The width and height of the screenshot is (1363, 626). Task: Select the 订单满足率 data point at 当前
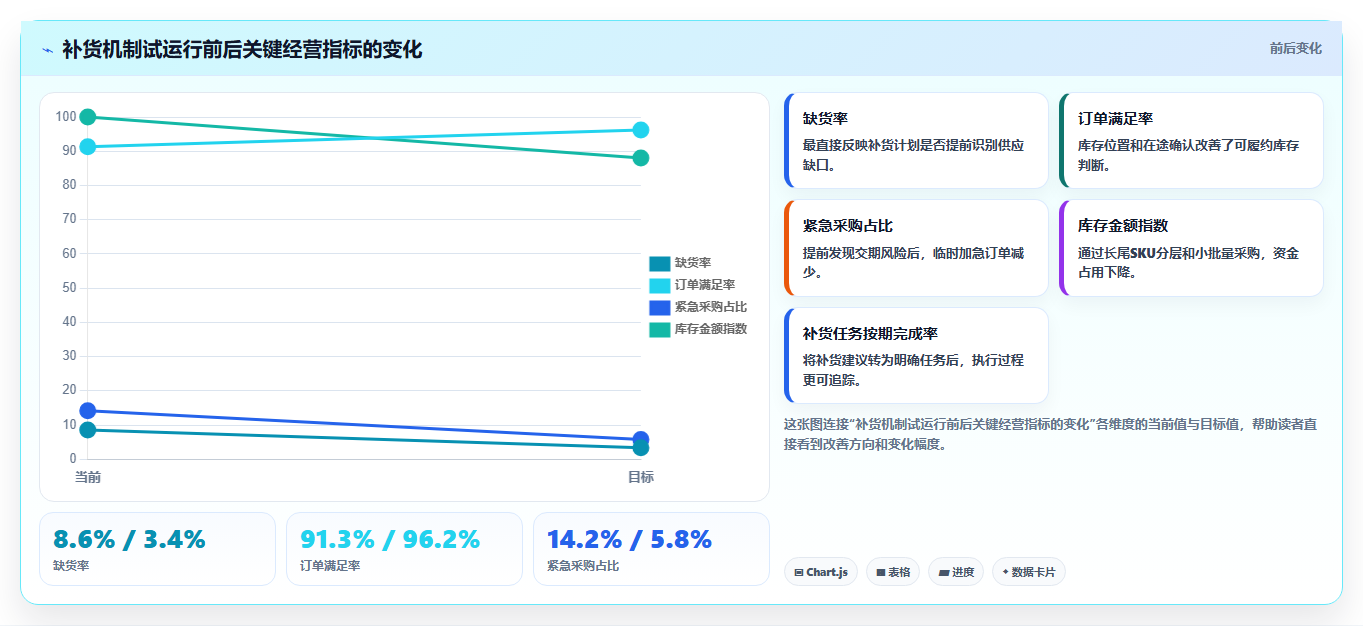tap(88, 147)
